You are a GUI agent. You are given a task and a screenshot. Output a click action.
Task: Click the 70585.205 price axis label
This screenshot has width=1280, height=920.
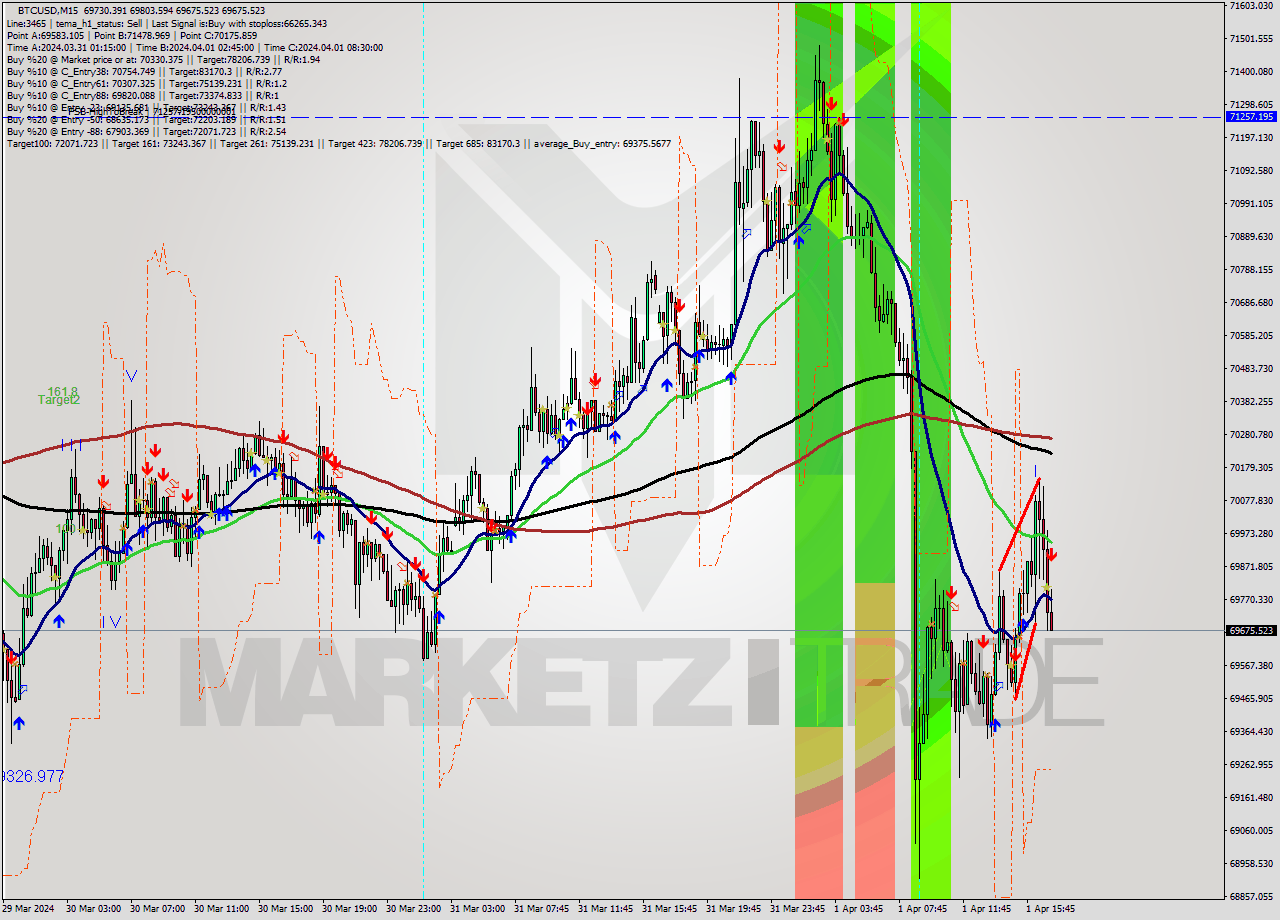1251,335
